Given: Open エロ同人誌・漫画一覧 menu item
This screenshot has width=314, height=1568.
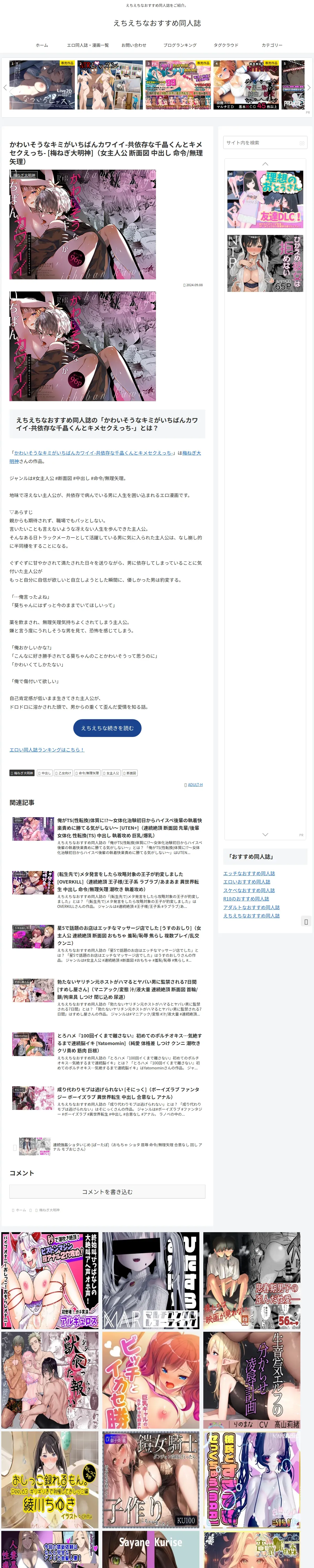Looking at the screenshot, I should [x=88, y=45].
